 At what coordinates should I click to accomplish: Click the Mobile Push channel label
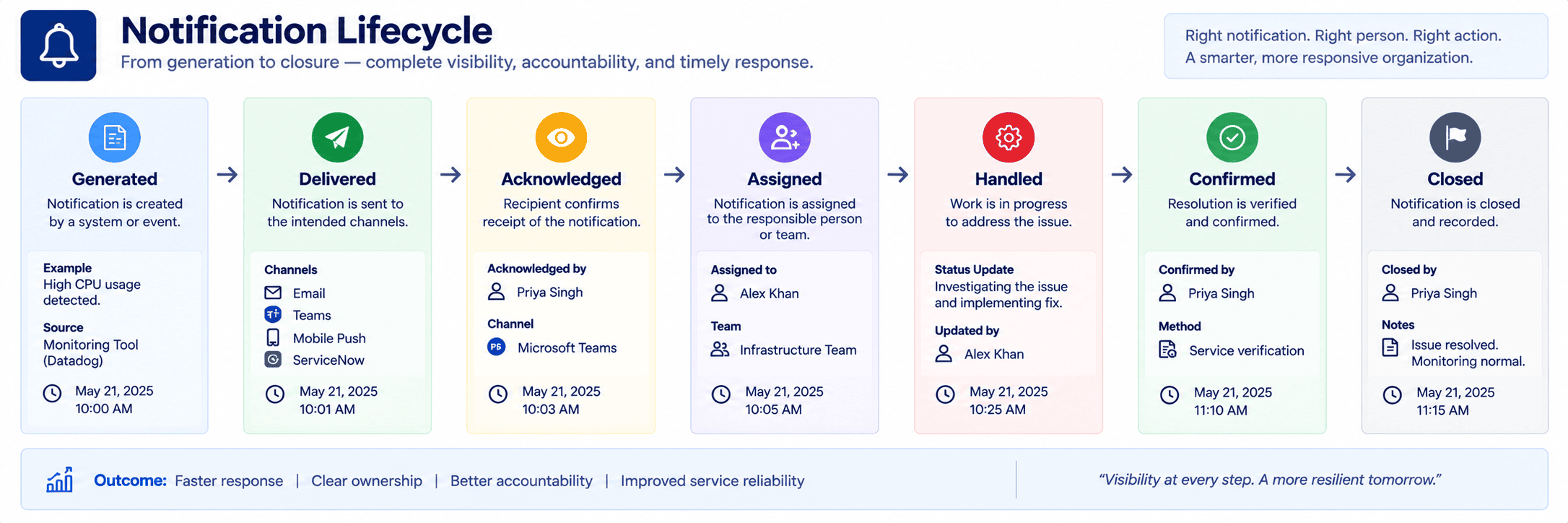329,338
